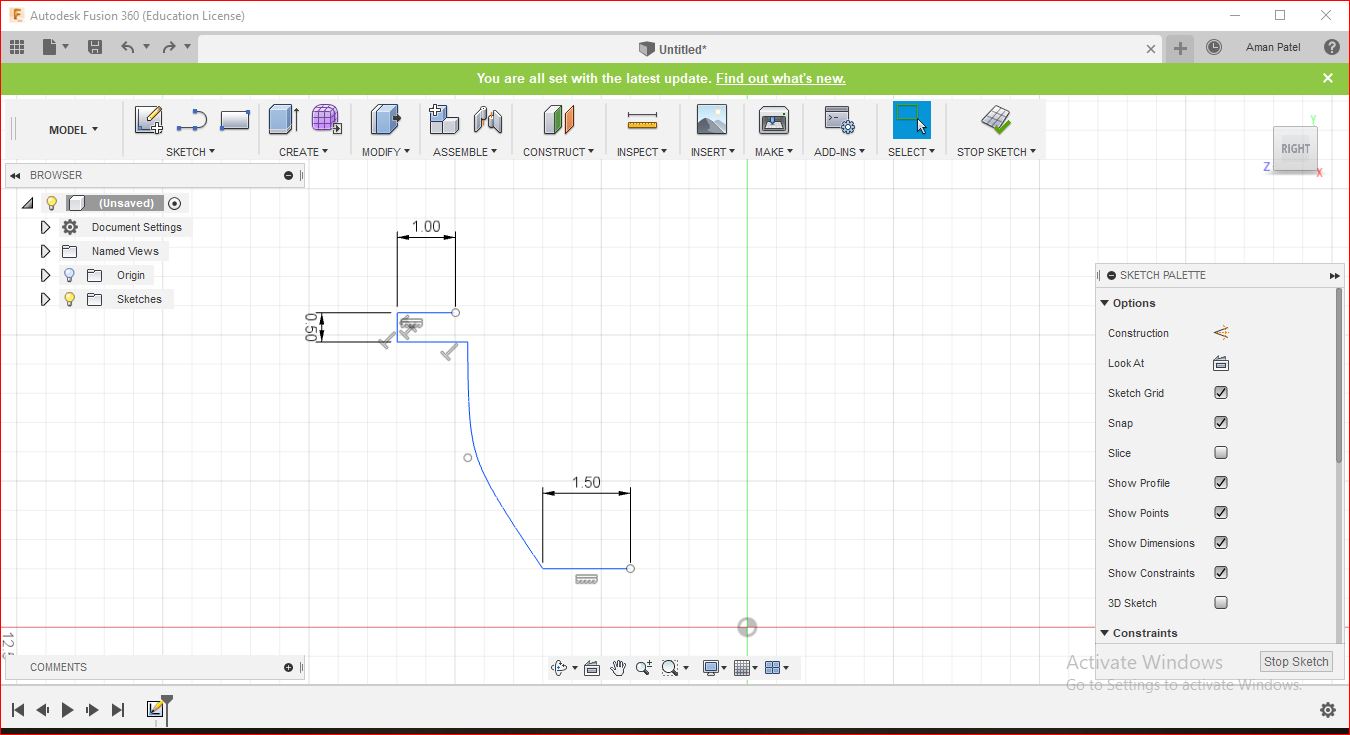Open the data panel grid icon
1350x735 pixels.
pyautogui.click(x=17, y=47)
